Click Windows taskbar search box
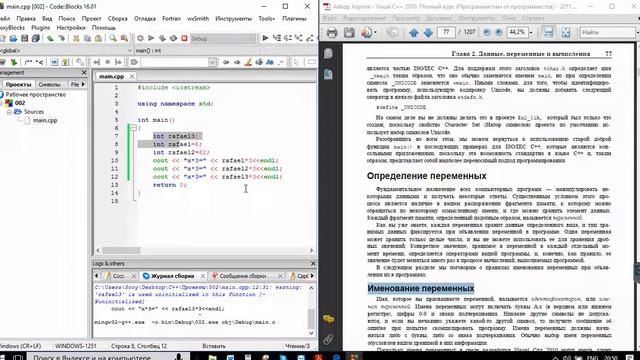 tap(108, 357)
